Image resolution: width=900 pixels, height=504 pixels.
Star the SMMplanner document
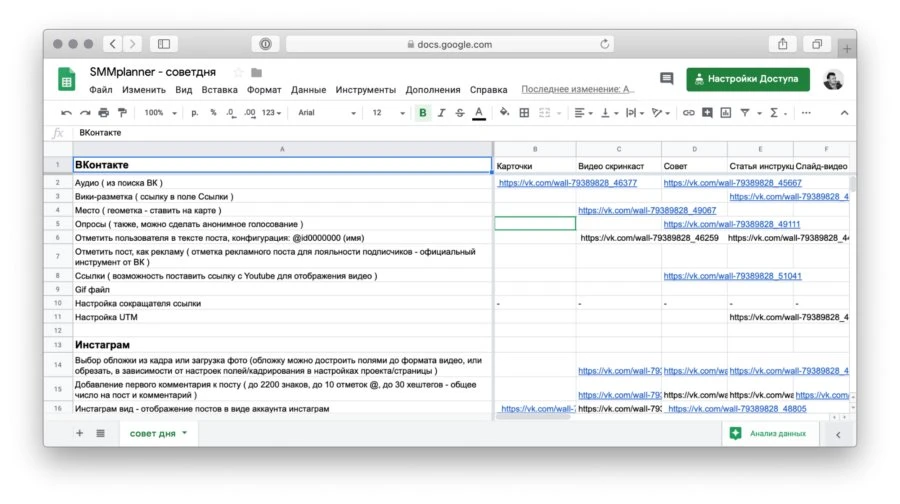click(238, 73)
